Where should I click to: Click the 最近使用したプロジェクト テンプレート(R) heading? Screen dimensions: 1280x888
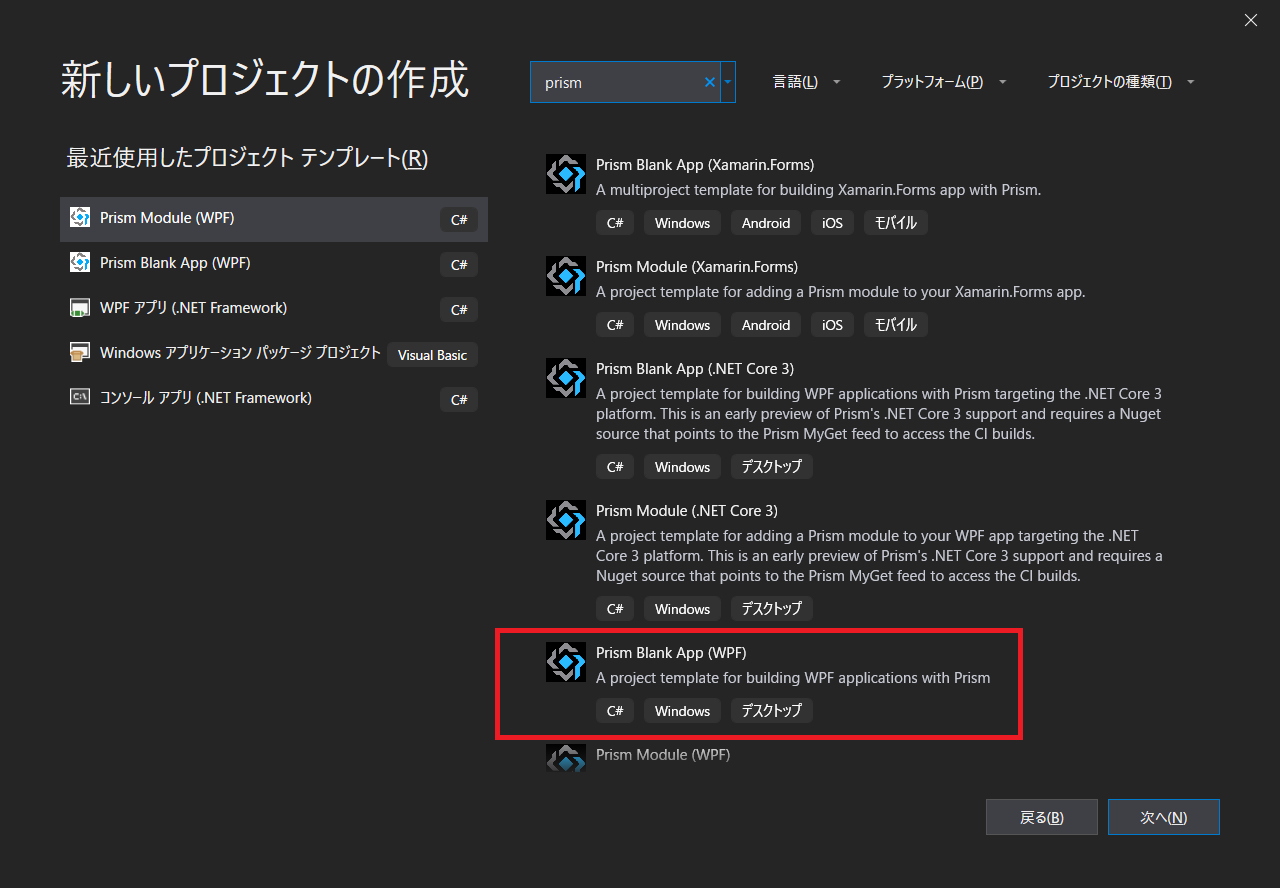click(x=247, y=158)
